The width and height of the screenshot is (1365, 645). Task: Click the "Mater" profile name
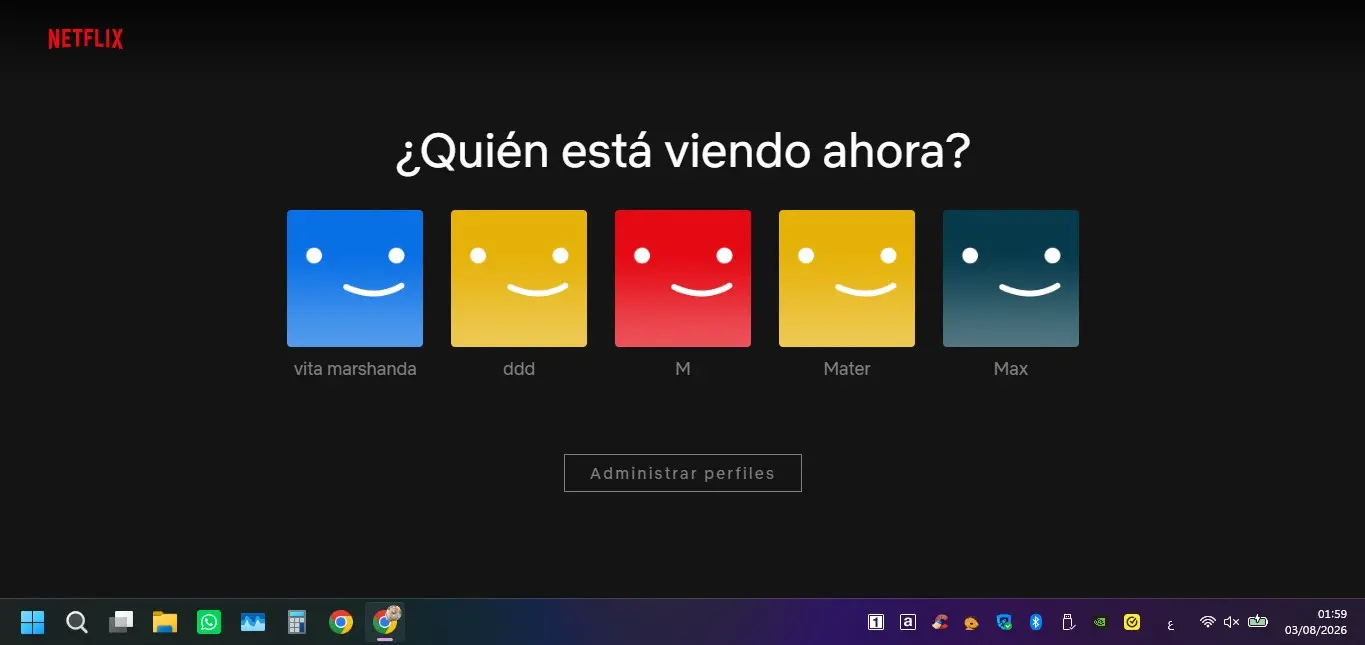coord(847,369)
